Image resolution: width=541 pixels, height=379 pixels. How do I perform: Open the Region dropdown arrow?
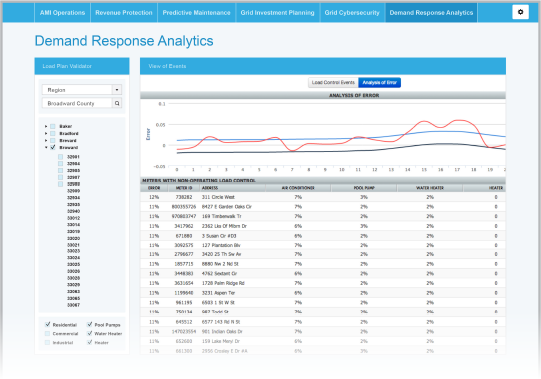(x=117, y=90)
